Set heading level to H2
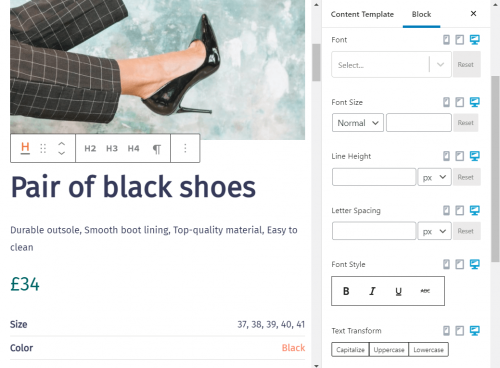Viewport: 500px width, 368px height. (90, 148)
